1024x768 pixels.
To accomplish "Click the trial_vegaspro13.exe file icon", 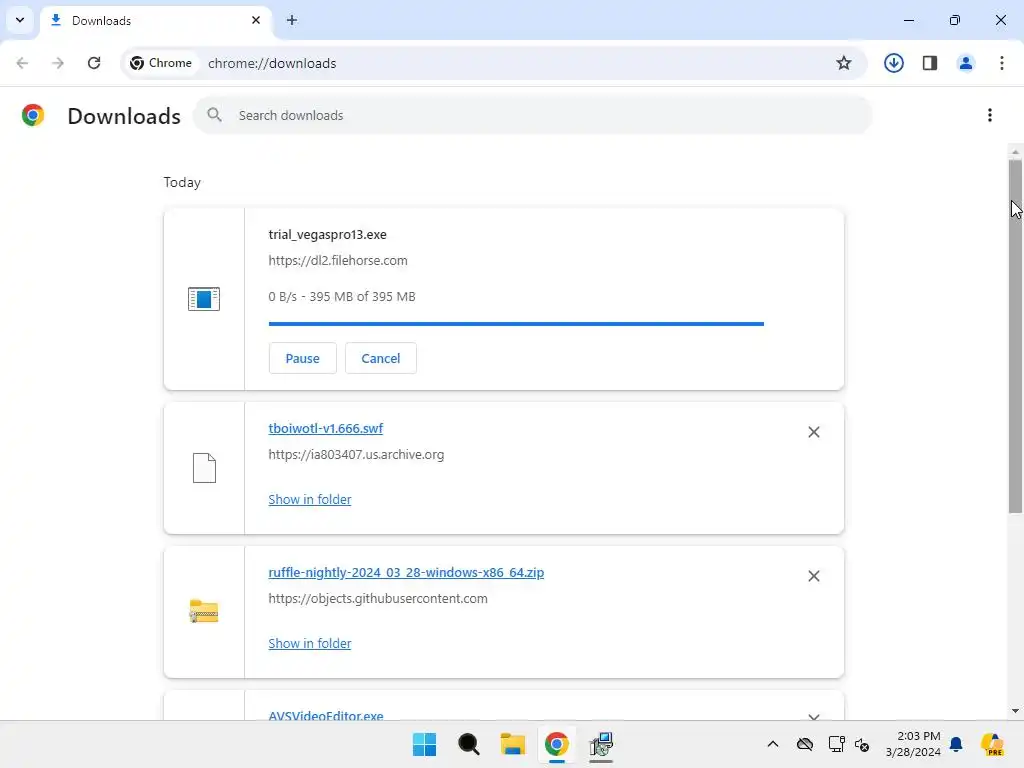I will (x=204, y=299).
